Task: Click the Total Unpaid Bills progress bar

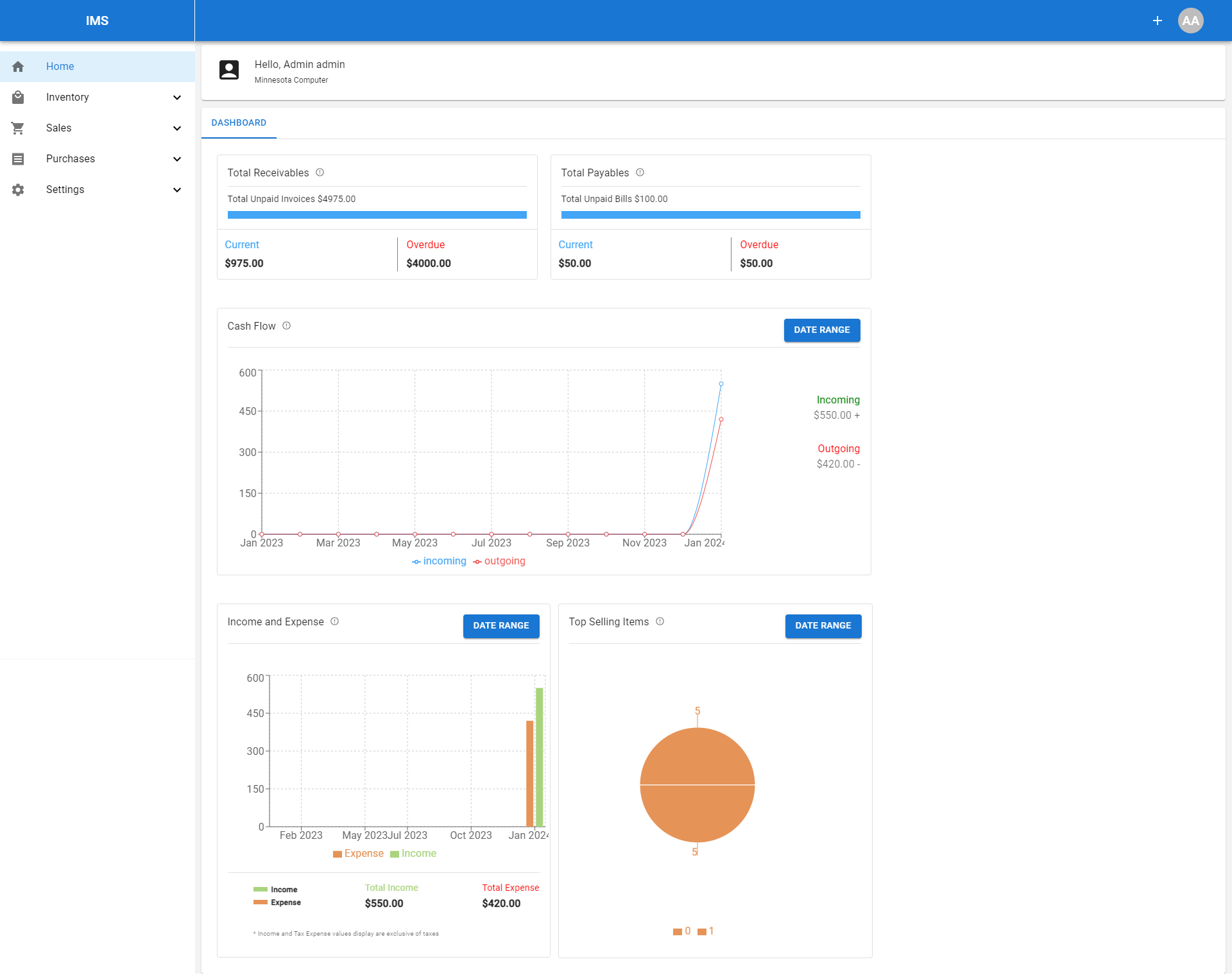Action: pyautogui.click(x=711, y=215)
